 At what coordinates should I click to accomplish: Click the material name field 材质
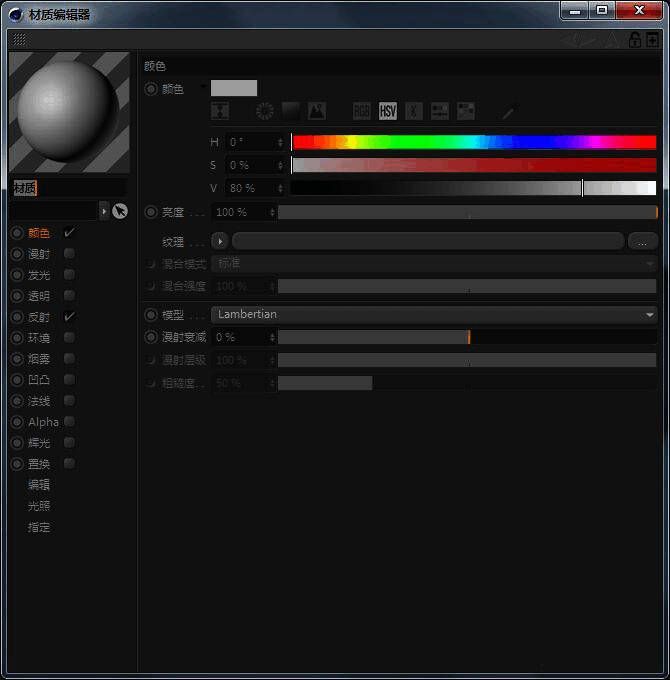click(x=68, y=188)
